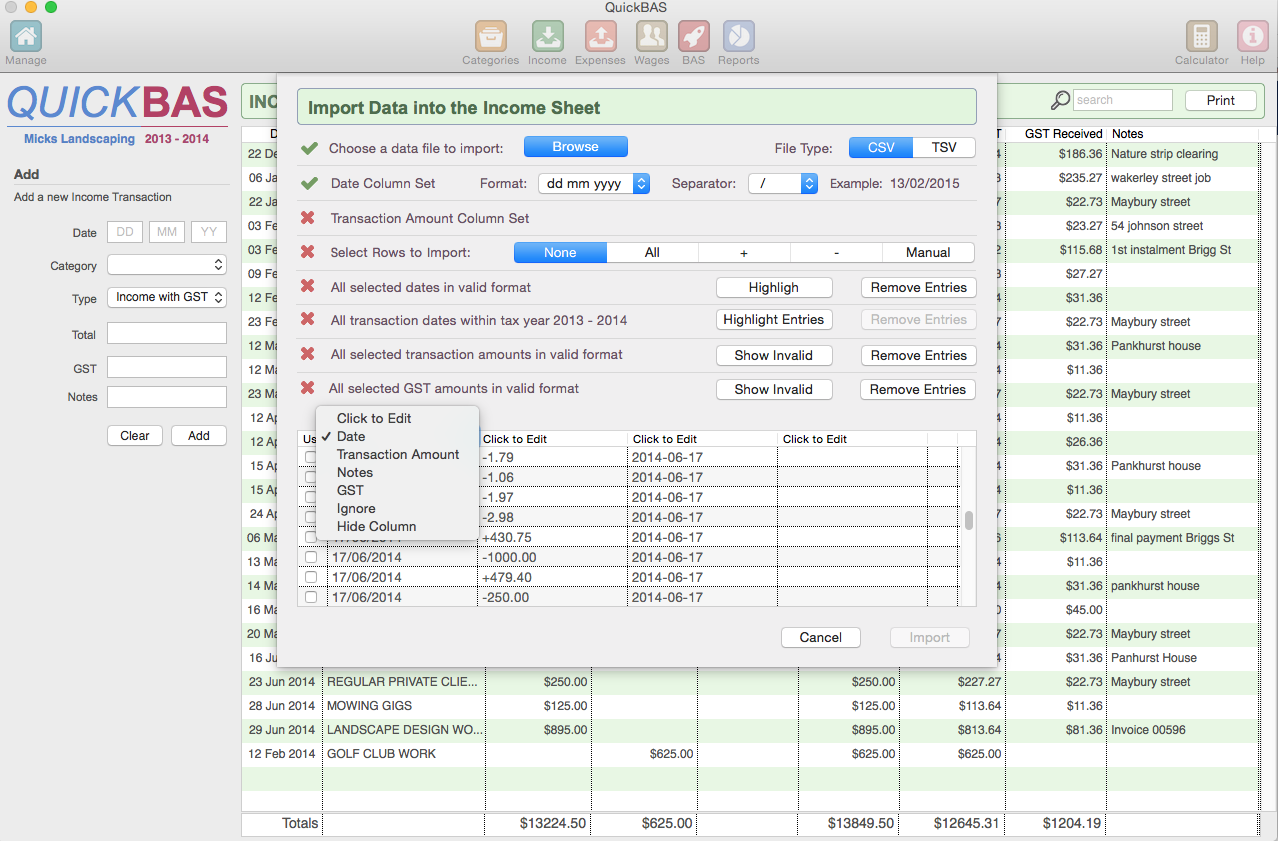Click Show Invalid for transaction amounts
The image size is (1278, 841).
(x=774, y=355)
